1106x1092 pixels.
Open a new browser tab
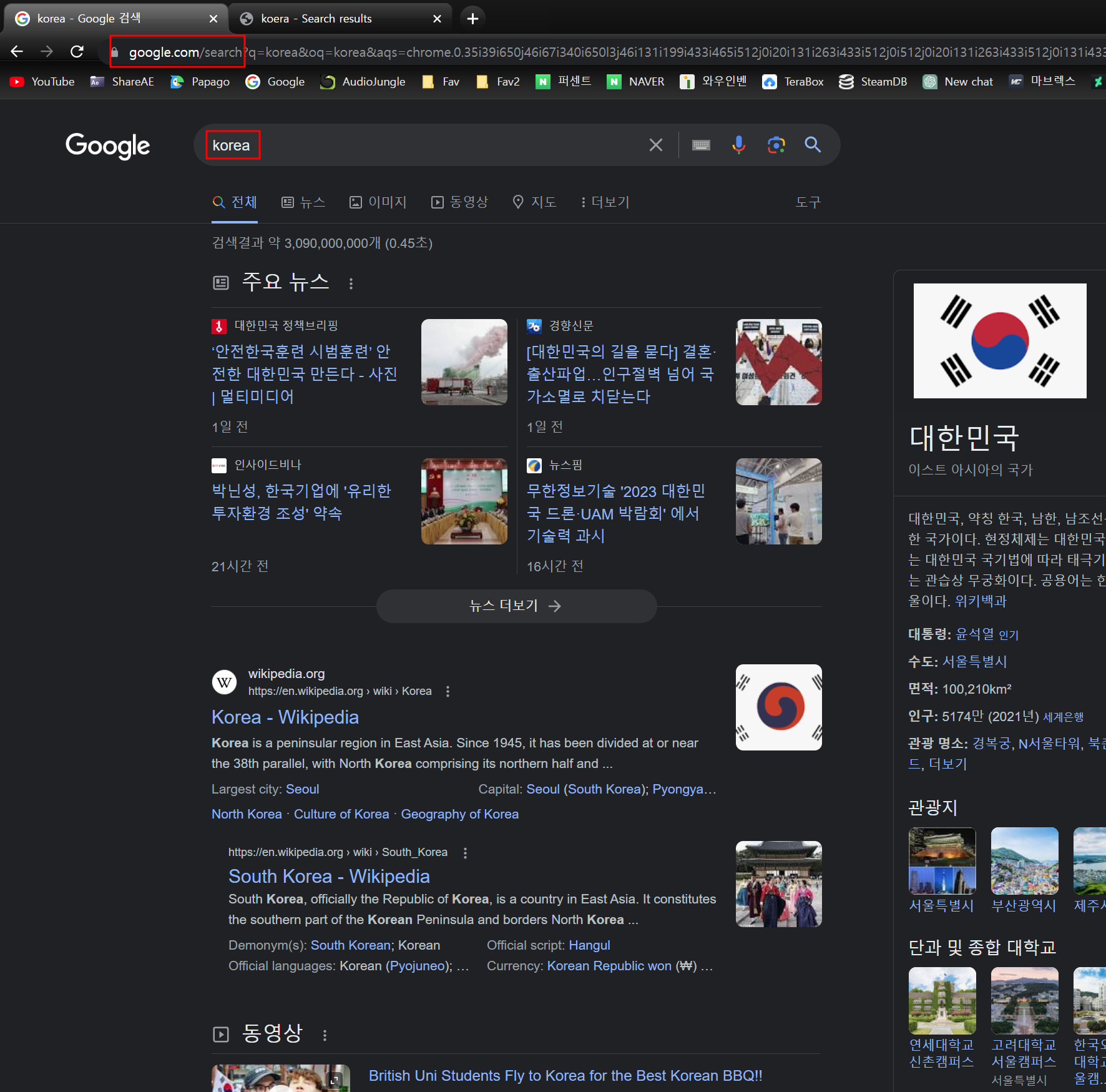472,19
